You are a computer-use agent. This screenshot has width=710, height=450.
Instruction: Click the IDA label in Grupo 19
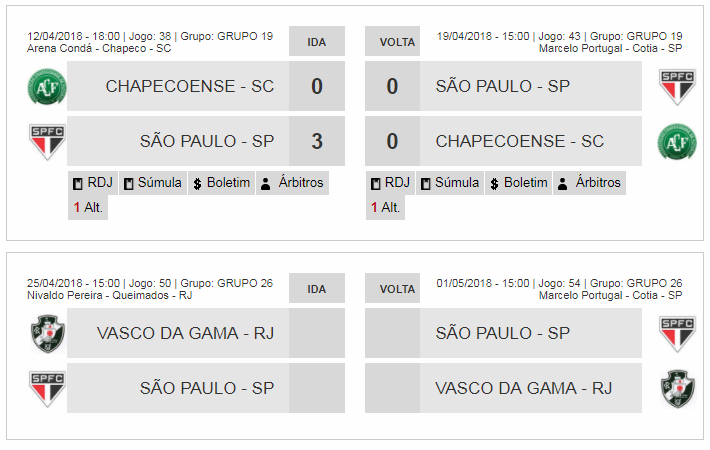point(317,42)
